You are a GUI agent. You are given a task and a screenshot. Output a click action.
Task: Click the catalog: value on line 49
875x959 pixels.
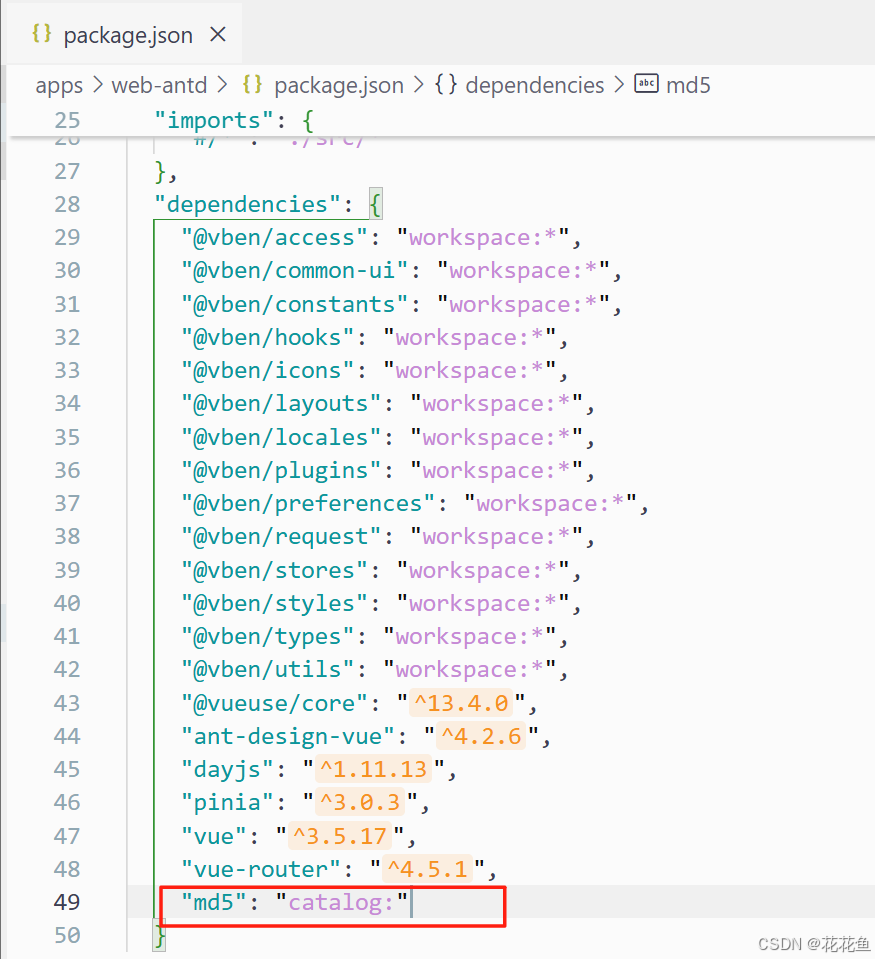(341, 902)
